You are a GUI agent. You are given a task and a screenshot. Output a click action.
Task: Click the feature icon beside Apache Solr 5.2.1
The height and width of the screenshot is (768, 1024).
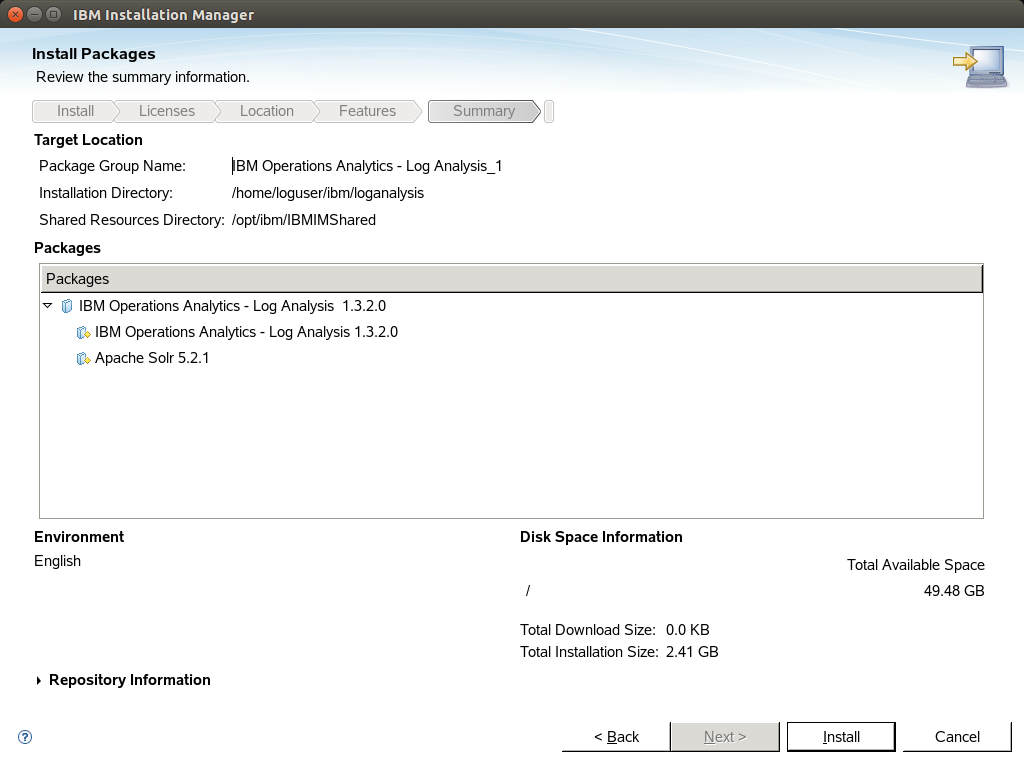(83, 359)
